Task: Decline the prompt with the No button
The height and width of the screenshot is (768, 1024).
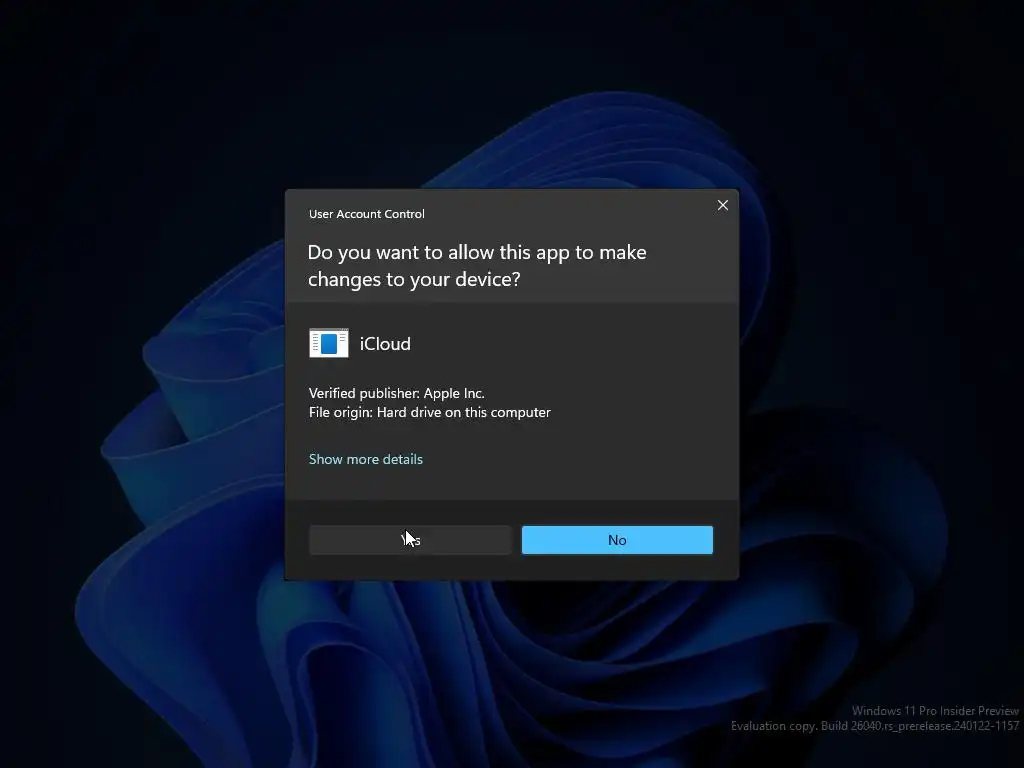Action: pyautogui.click(x=617, y=540)
